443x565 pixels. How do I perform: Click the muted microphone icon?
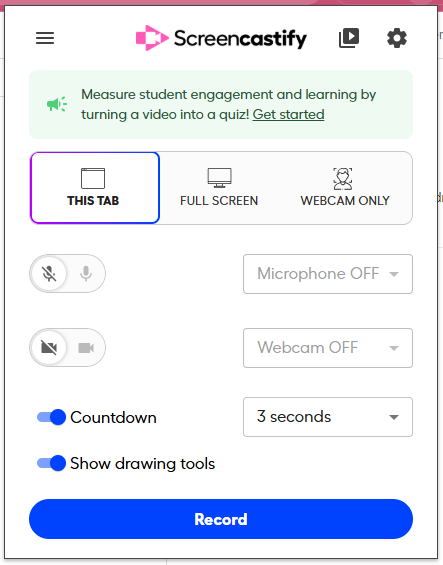point(49,273)
